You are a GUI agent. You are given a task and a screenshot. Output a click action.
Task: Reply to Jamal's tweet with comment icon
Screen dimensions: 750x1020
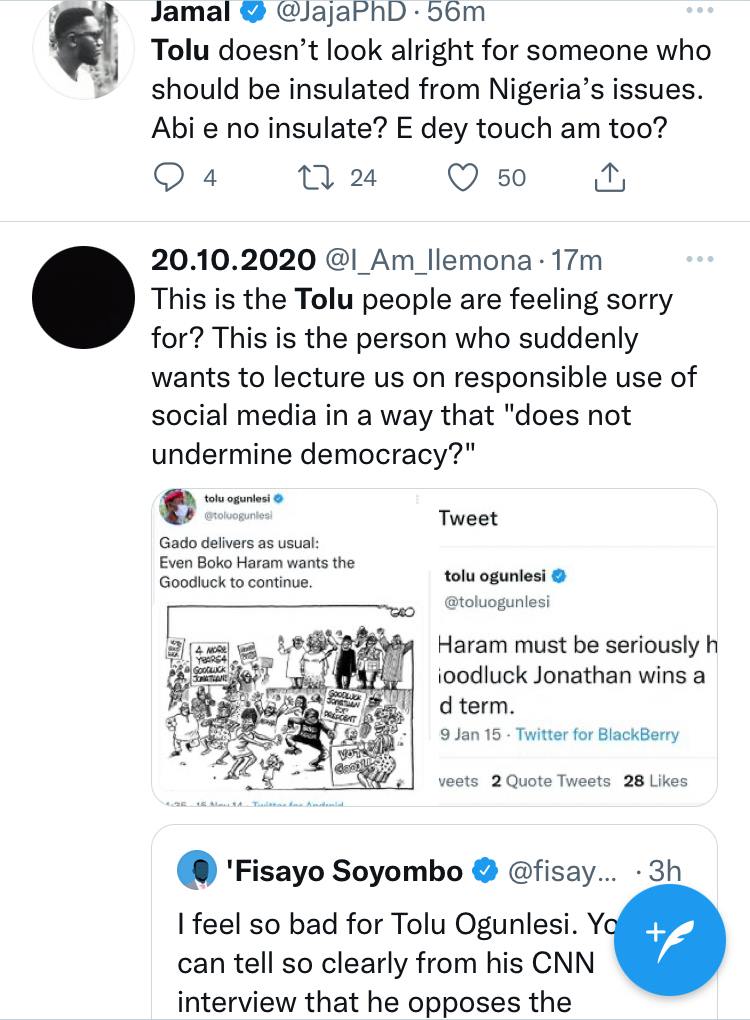[x=171, y=178]
